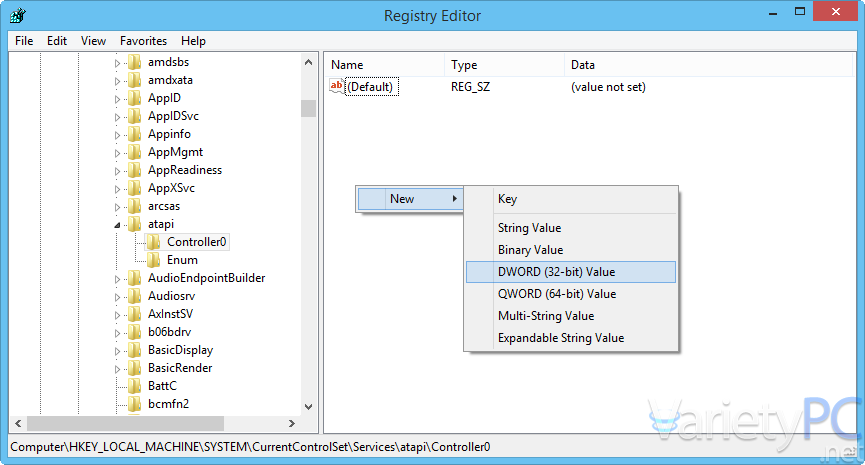Click the atapi folder icon
865x465 pixels.
point(135,224)
